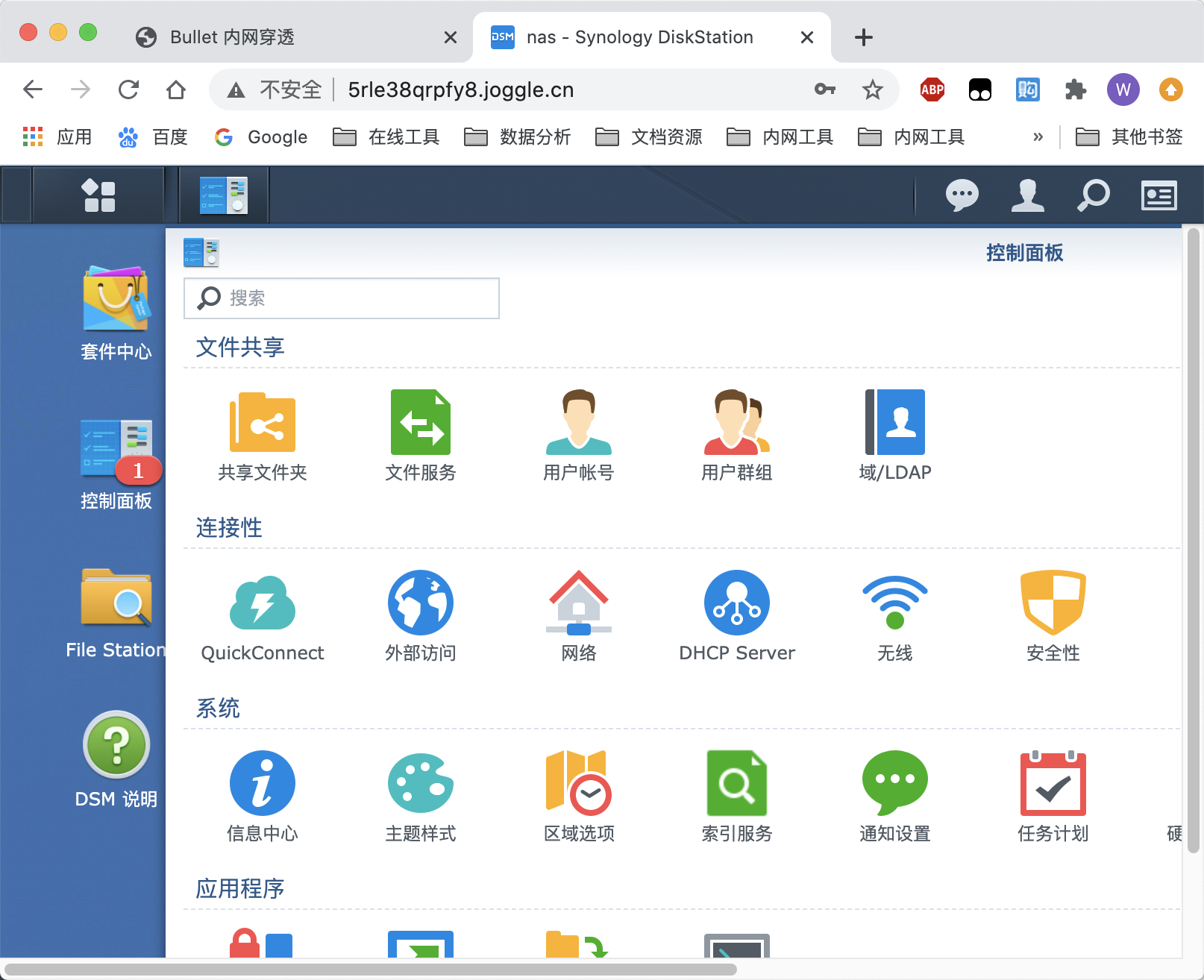Open User accounts (用户帐号)
Image resolution: width=1204 pixels, height=980 pixels.
pyautogui.click(x=579, y=436)
